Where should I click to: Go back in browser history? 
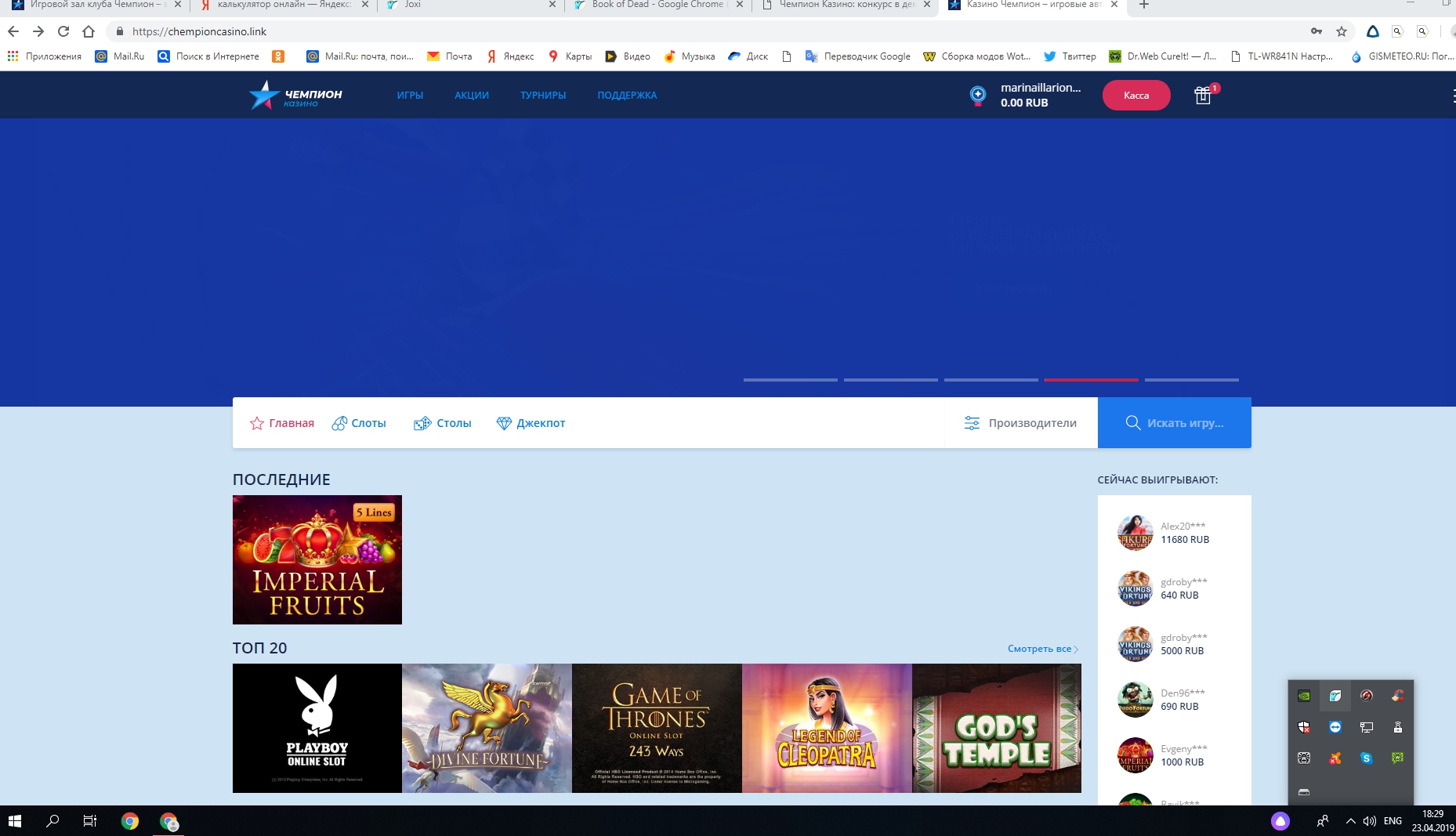click(13, 31)
